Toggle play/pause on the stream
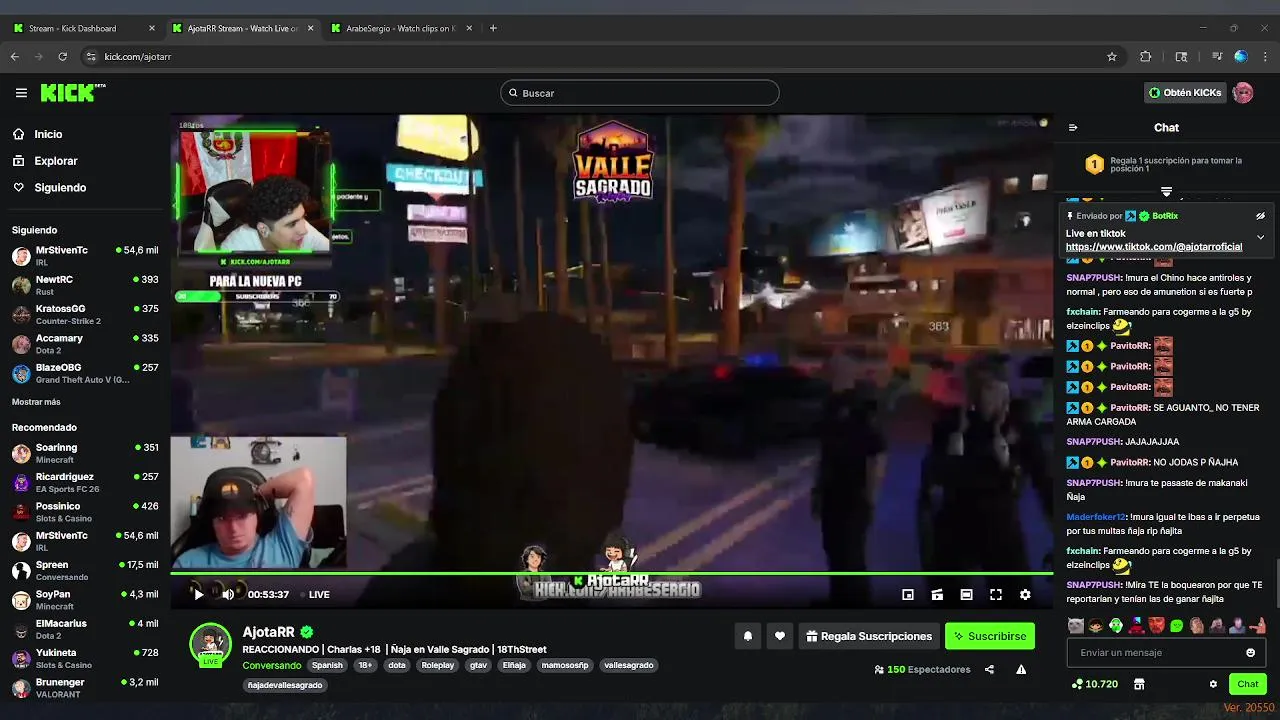Viewport: 1280px width, 720px height. point(198,594)
